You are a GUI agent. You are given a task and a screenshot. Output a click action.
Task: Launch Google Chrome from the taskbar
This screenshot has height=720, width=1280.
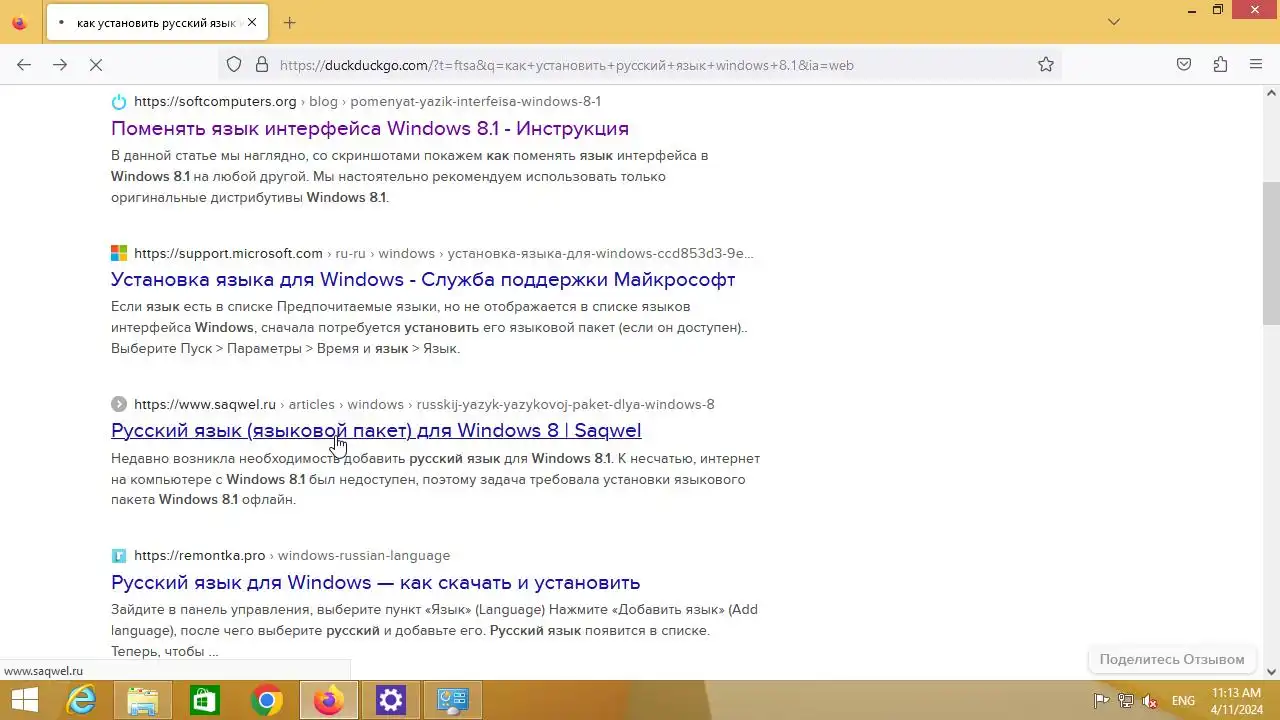click(267, 701)
